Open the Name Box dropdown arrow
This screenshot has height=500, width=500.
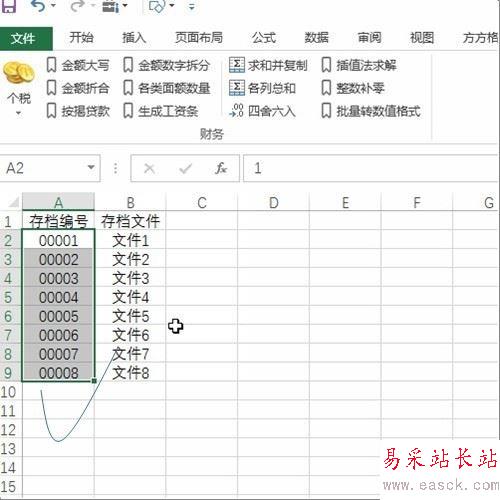[91, 167]
